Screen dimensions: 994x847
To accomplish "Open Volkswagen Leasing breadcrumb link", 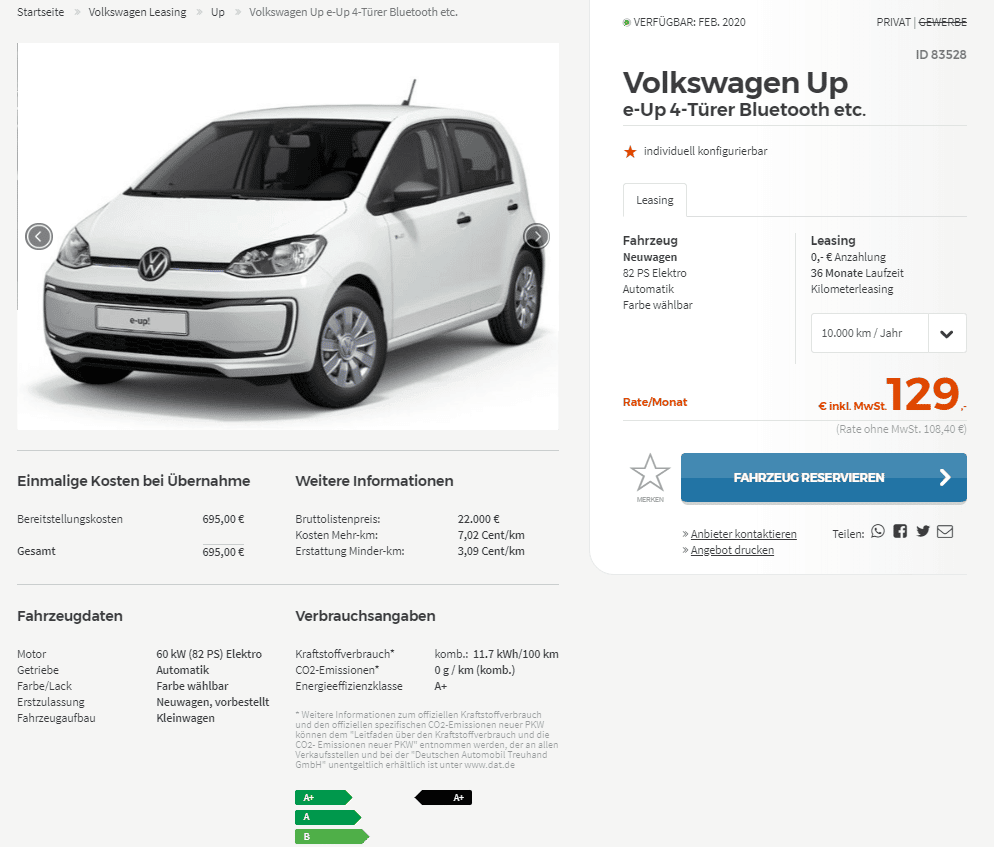I will coord(138,12).
